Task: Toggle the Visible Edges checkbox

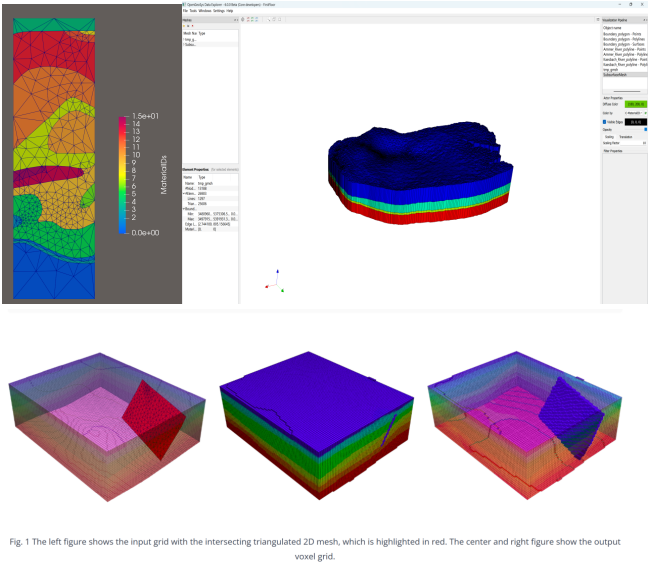Action: click(605, 122)
